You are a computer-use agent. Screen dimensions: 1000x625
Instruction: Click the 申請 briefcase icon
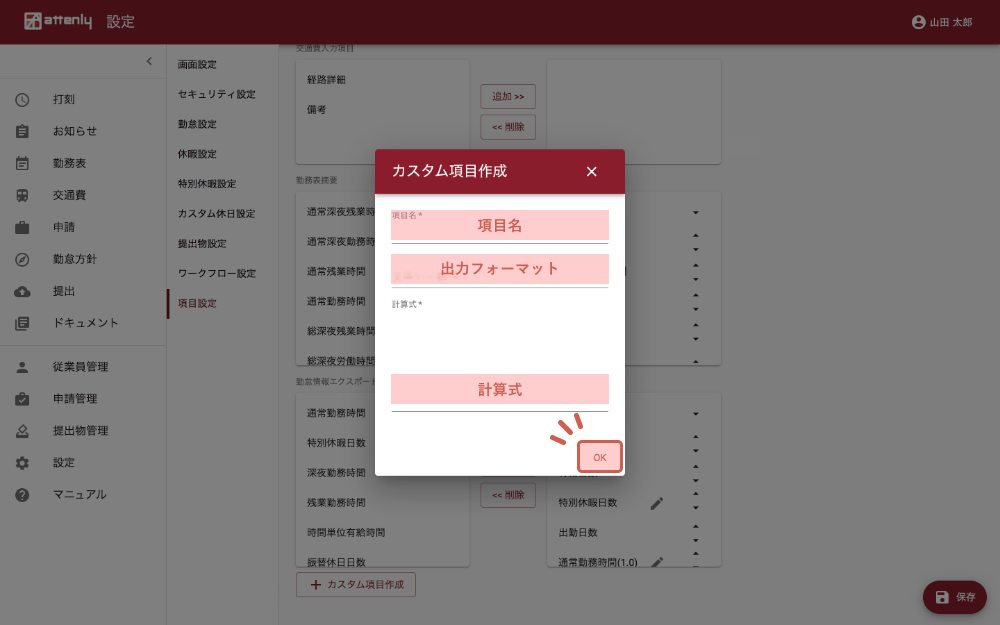pyautogui.click(x=22, y=227)
